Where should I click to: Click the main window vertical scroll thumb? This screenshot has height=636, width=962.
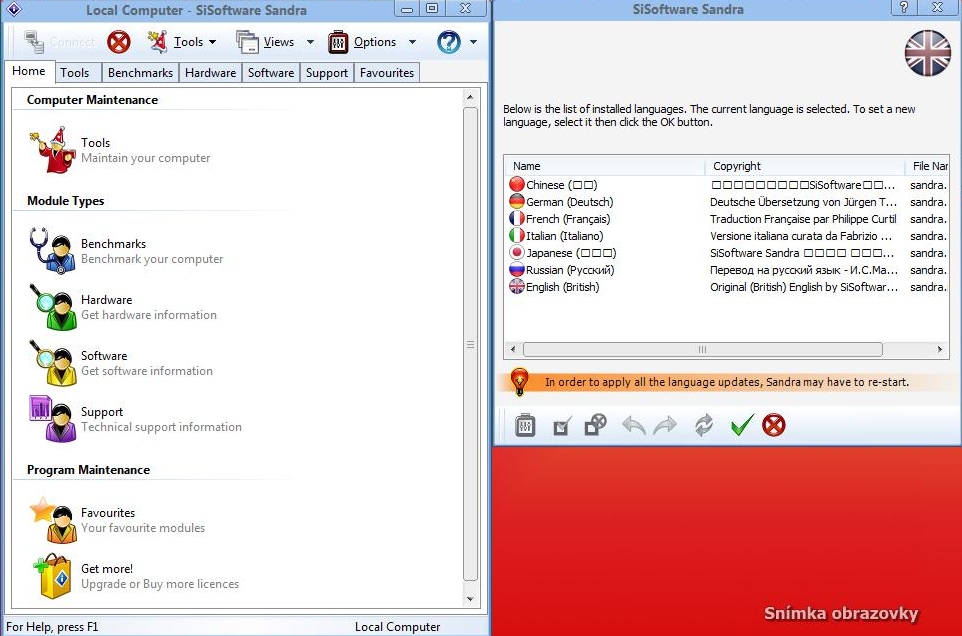(471, 344)
